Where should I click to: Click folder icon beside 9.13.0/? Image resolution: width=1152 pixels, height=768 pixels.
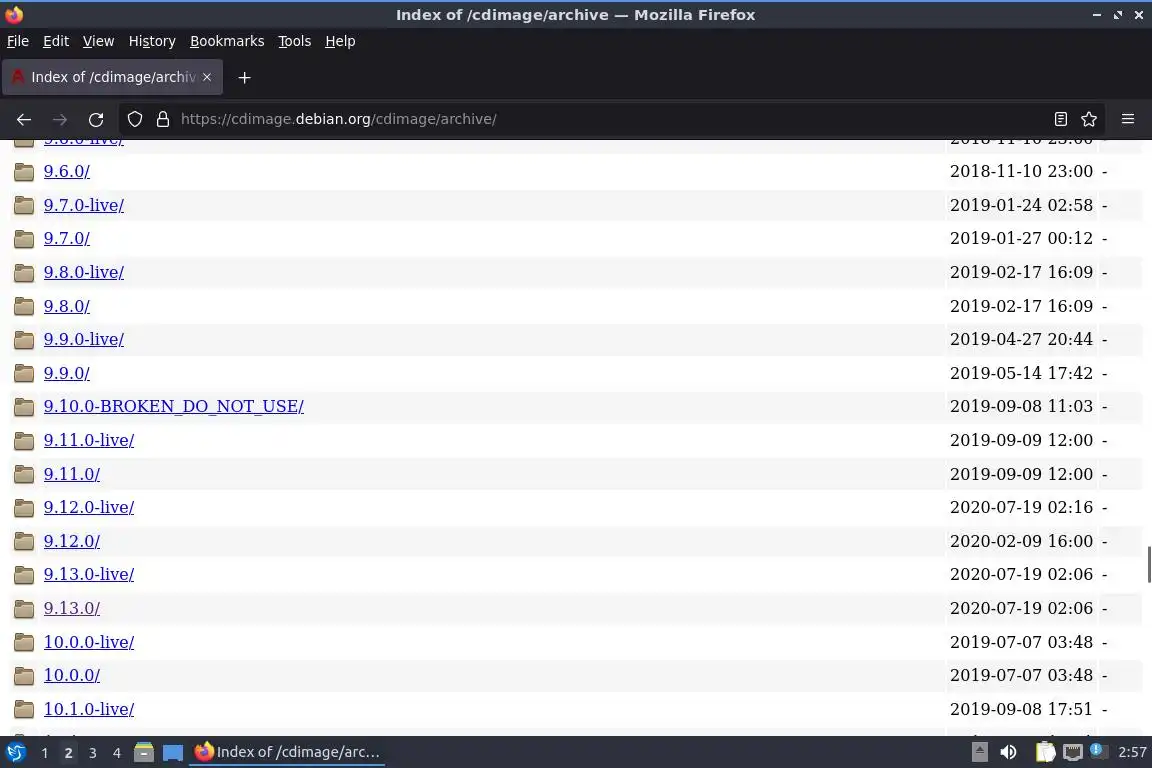pos(24,609)
